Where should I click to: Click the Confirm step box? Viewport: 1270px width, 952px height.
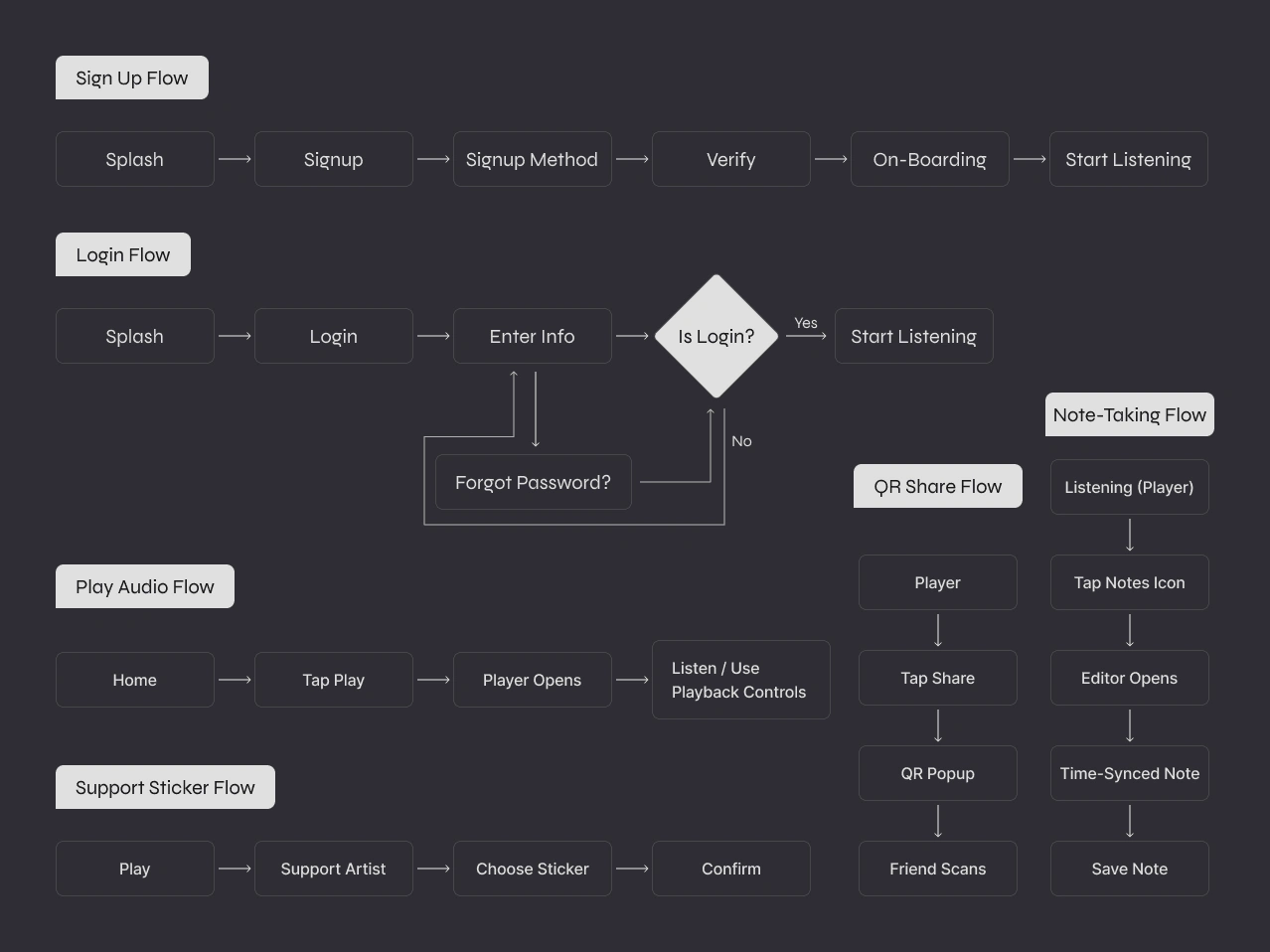[730, 869]
